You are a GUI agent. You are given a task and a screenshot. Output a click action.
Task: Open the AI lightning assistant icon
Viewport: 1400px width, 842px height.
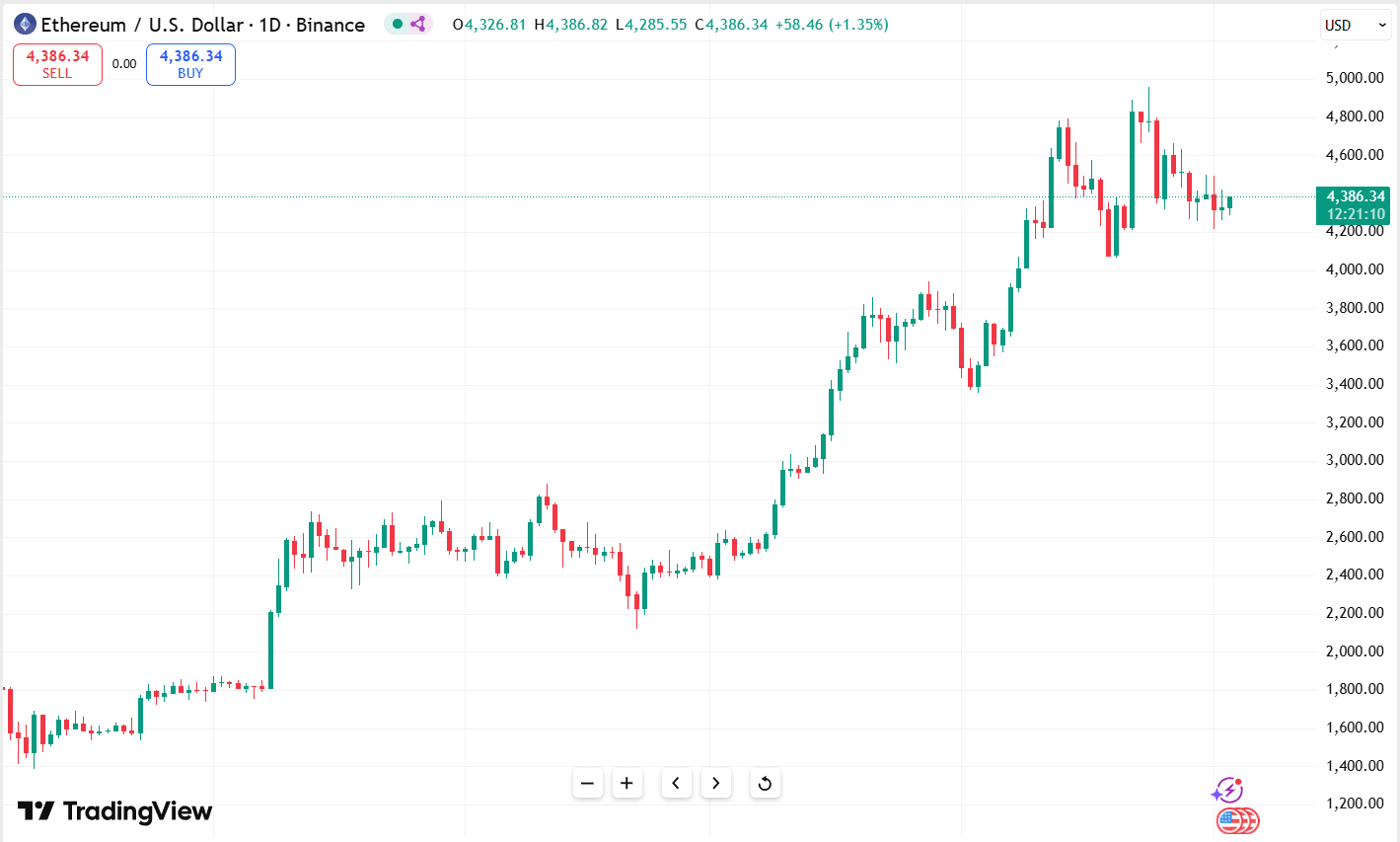tap(1229, 790)
